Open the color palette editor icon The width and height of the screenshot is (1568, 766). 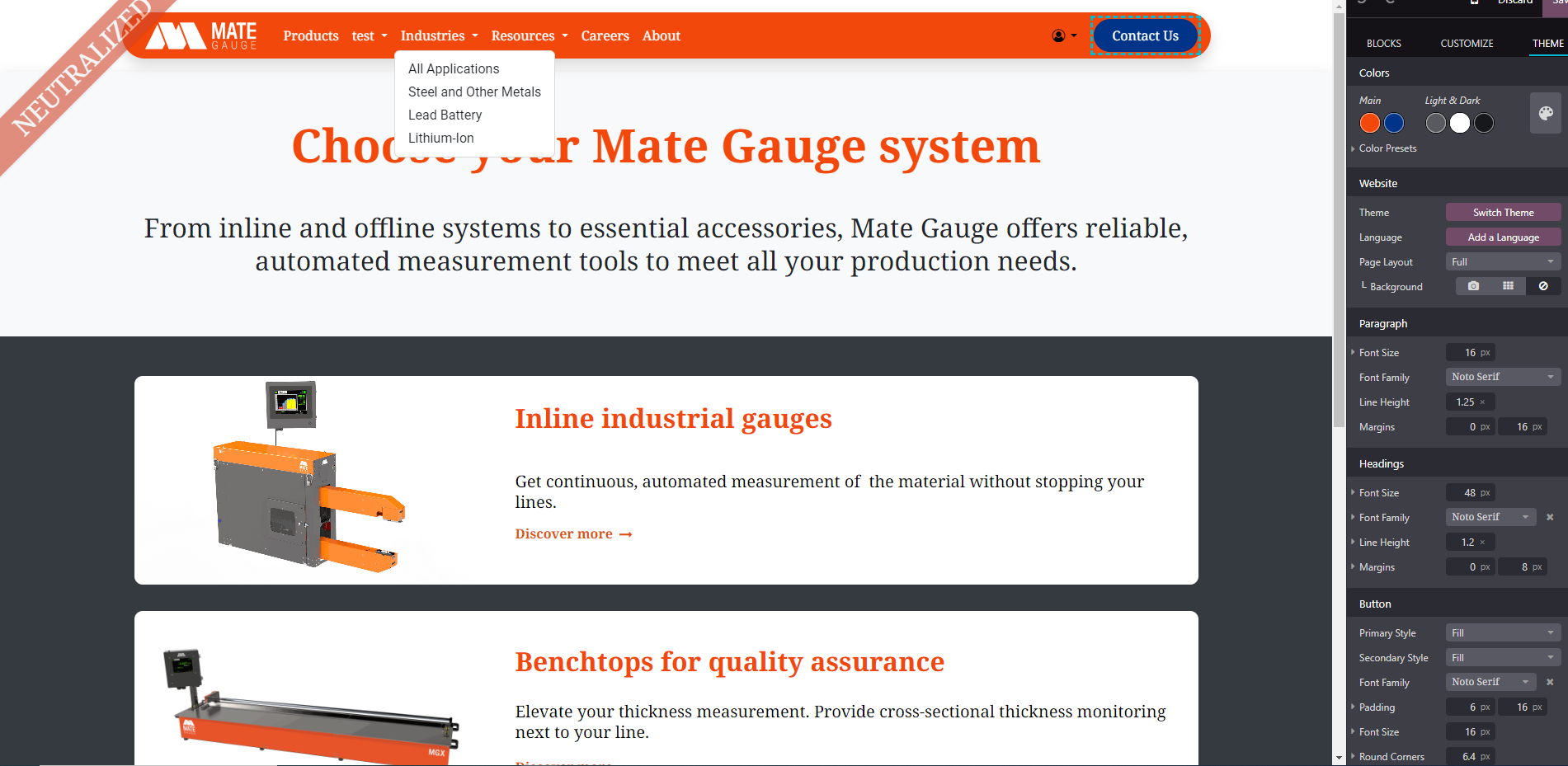tap(1546, 113)
